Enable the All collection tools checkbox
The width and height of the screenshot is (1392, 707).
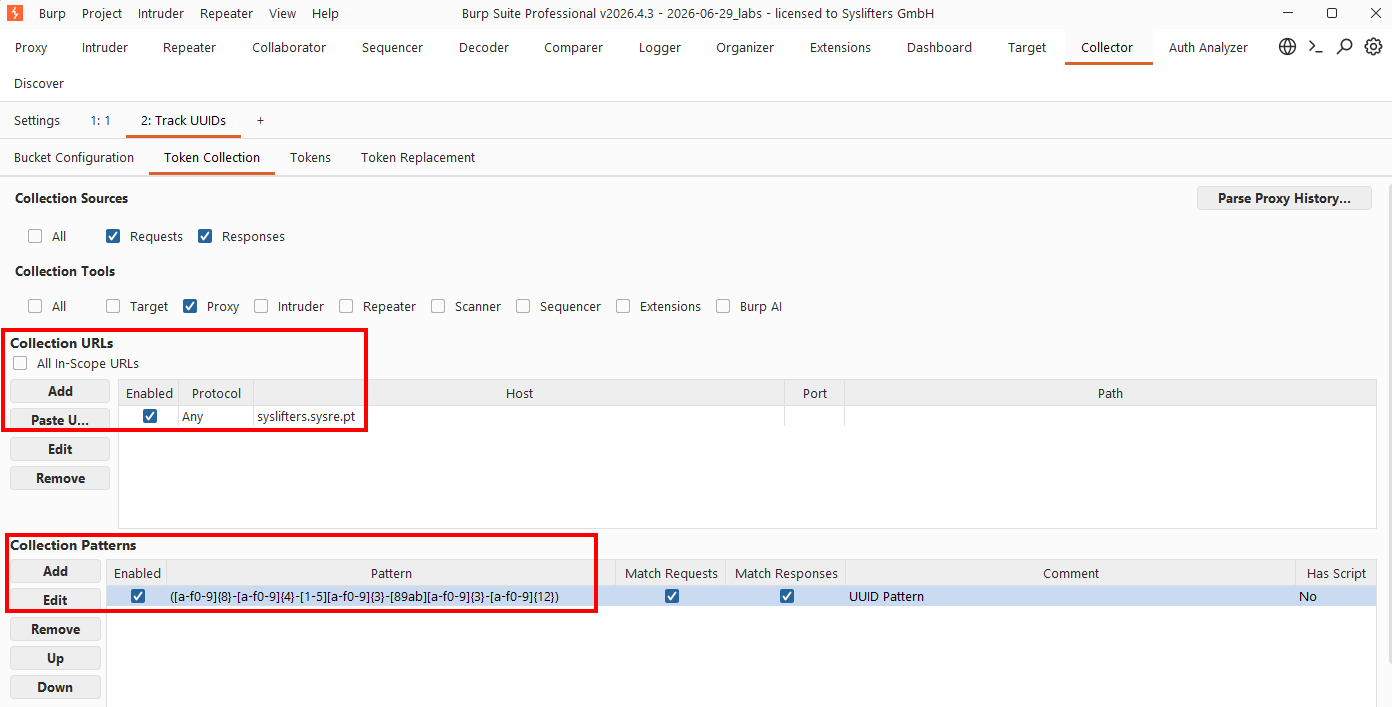click(x=35, y=306)
